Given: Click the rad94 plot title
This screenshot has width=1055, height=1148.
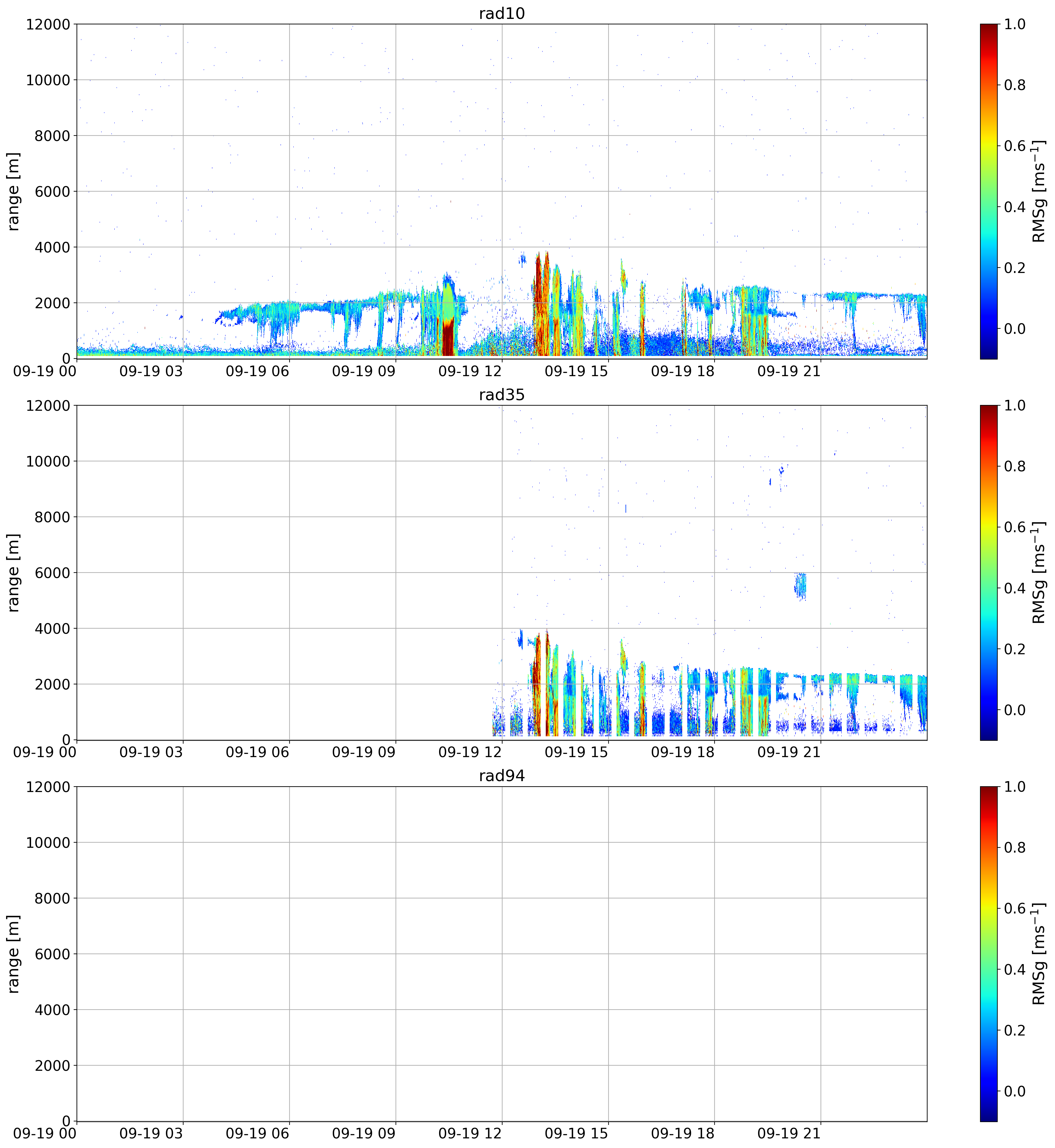Looking at the screenshot, I should (x=501, y=776).
